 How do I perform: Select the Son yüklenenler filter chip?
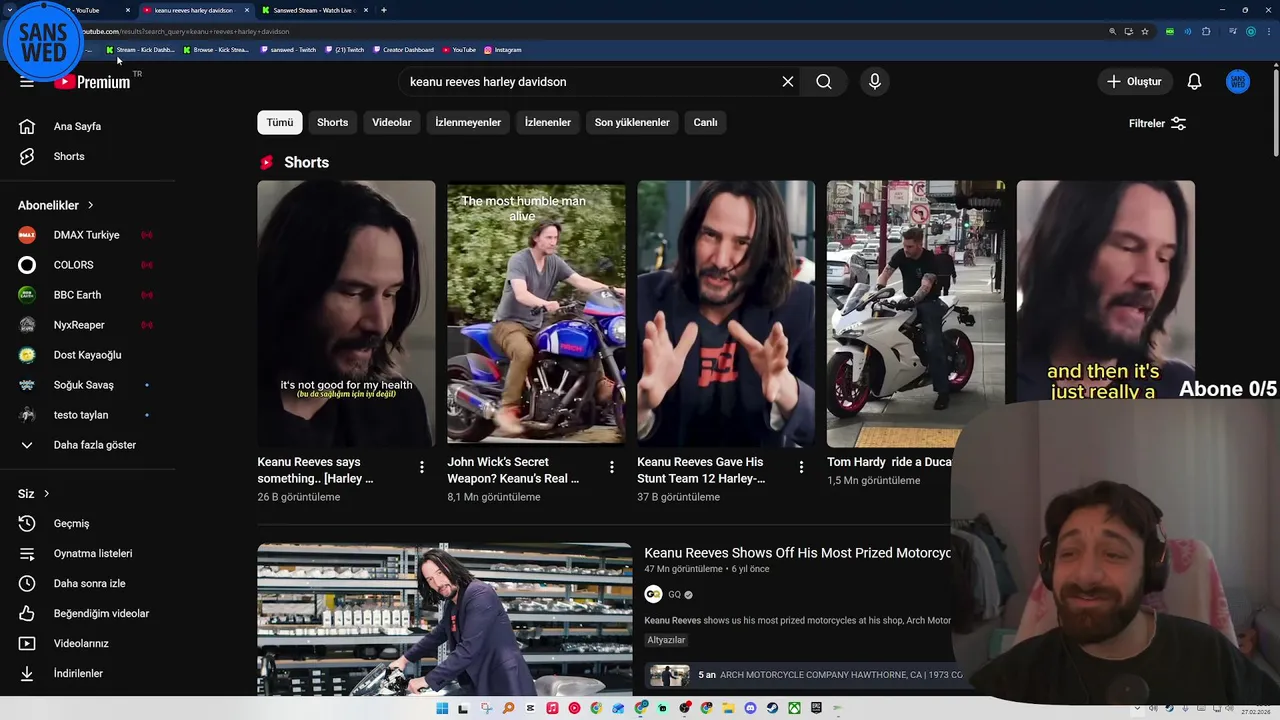coord(632,122)
